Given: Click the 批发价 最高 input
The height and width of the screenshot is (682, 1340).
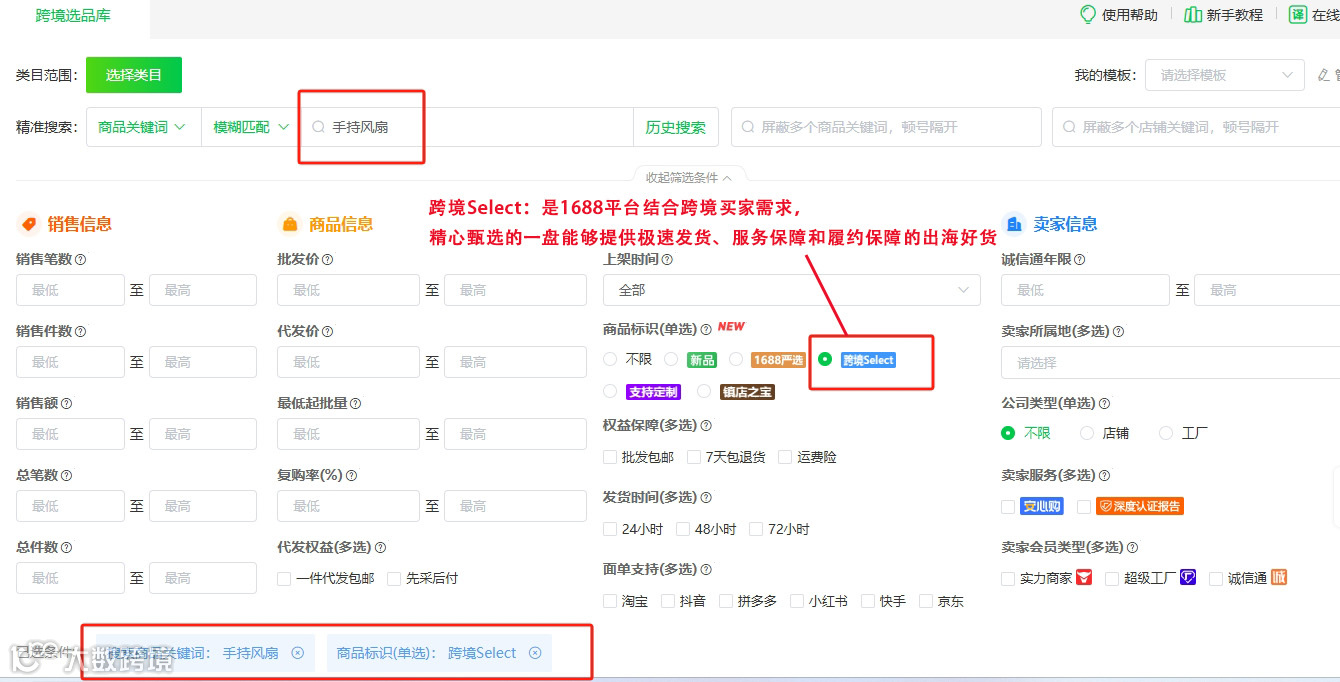Looking at the screenshot, I should pyautogui.click(x=515, y=290).
